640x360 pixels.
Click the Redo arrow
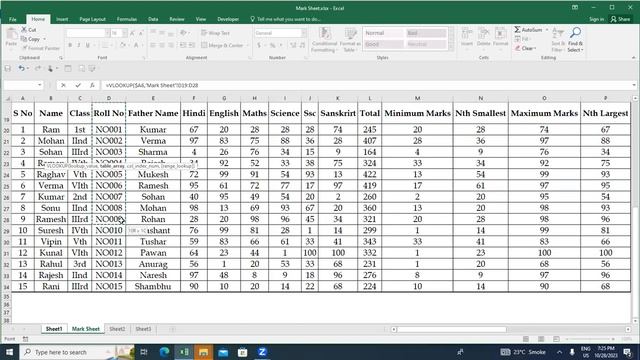[38, 69]
